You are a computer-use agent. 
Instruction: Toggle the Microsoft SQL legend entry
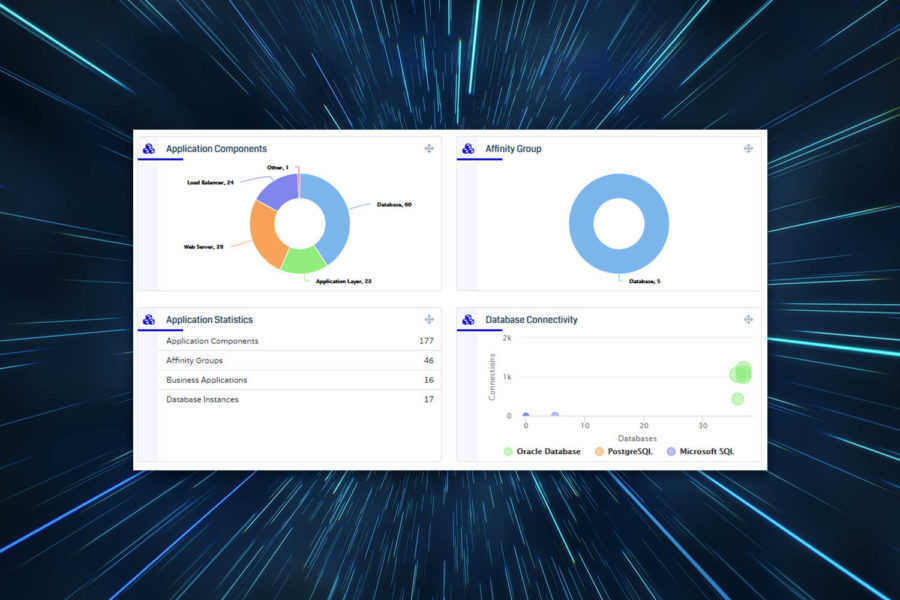pos(700,451)
